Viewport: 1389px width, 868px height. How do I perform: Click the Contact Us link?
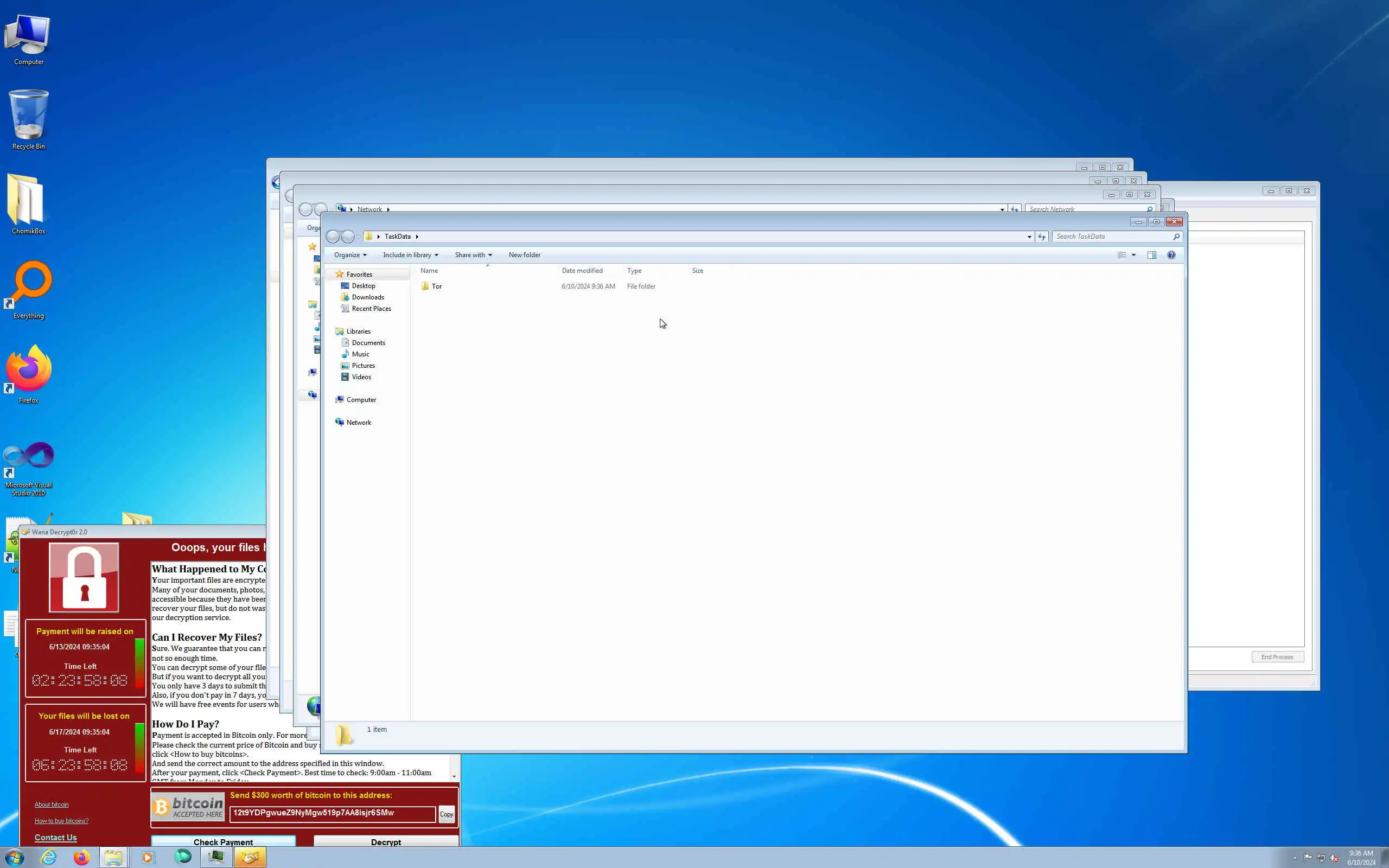[x=56, y=838]
